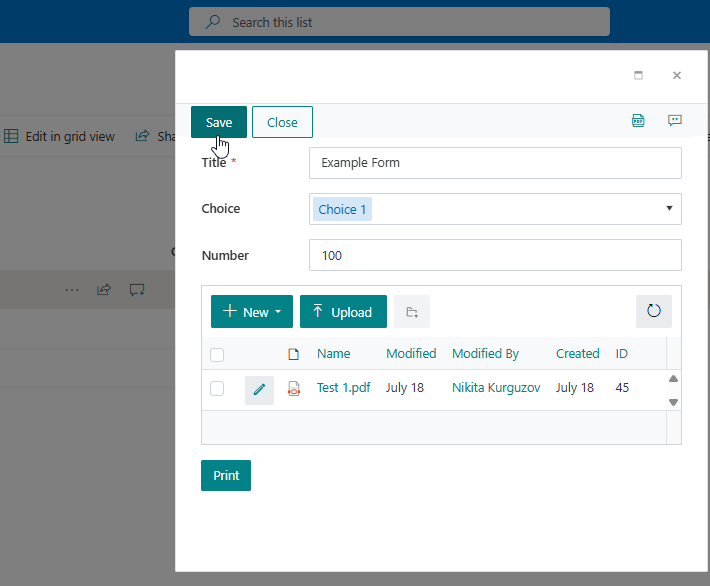710x586 pixels.
Task: Click the move-to-folder icon beside Upload
Action: click(x=412, y=312)
